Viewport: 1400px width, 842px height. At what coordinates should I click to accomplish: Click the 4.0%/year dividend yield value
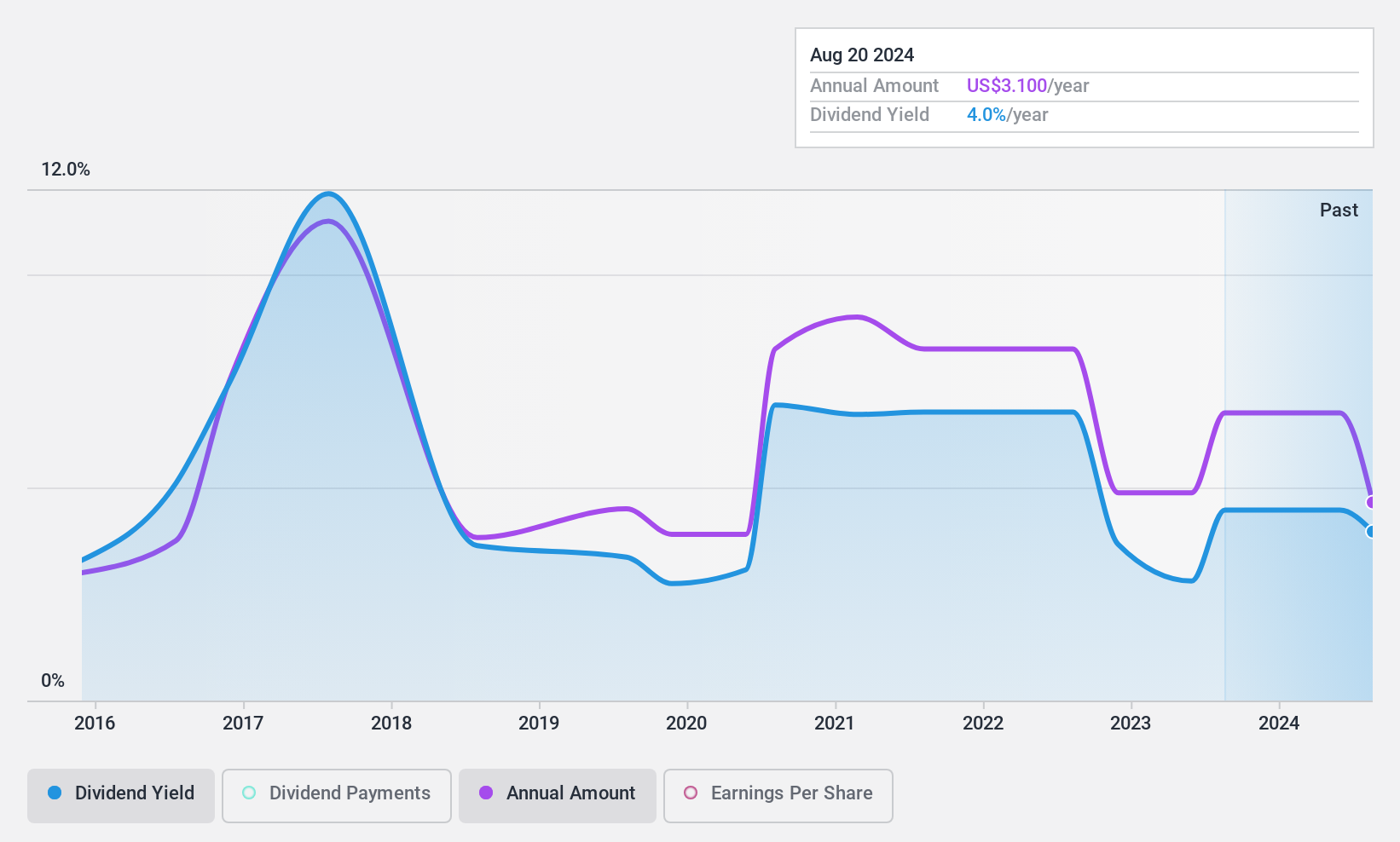click(x=1007, y=115)
